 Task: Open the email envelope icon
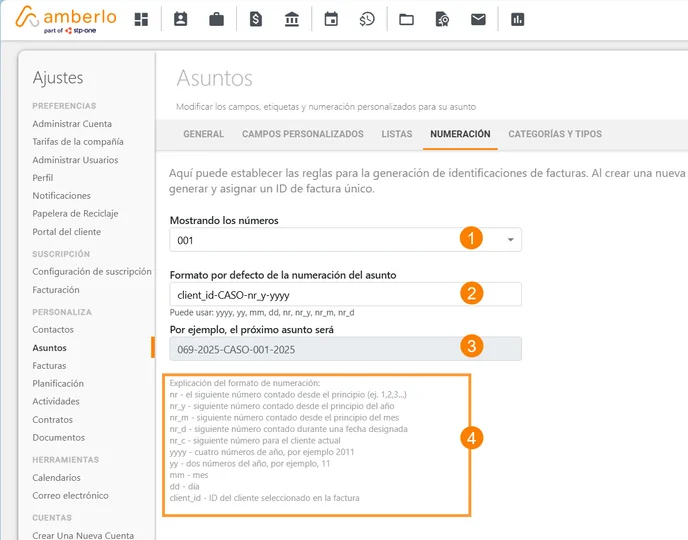[x=478, y=19]
